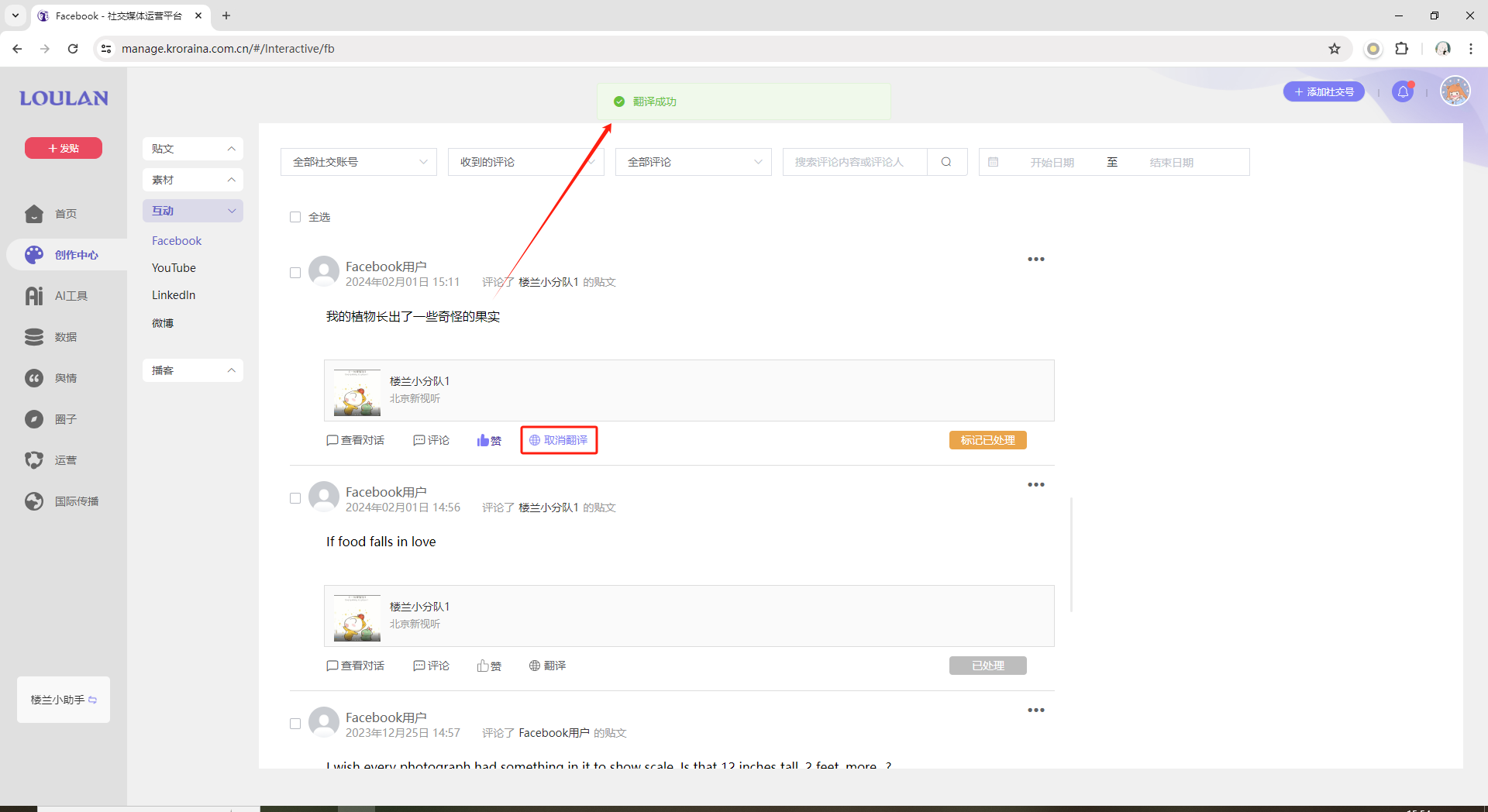Open more options for 14:56 comment
Viewport: 1488px width, 812px height.
click(1036, 485)
